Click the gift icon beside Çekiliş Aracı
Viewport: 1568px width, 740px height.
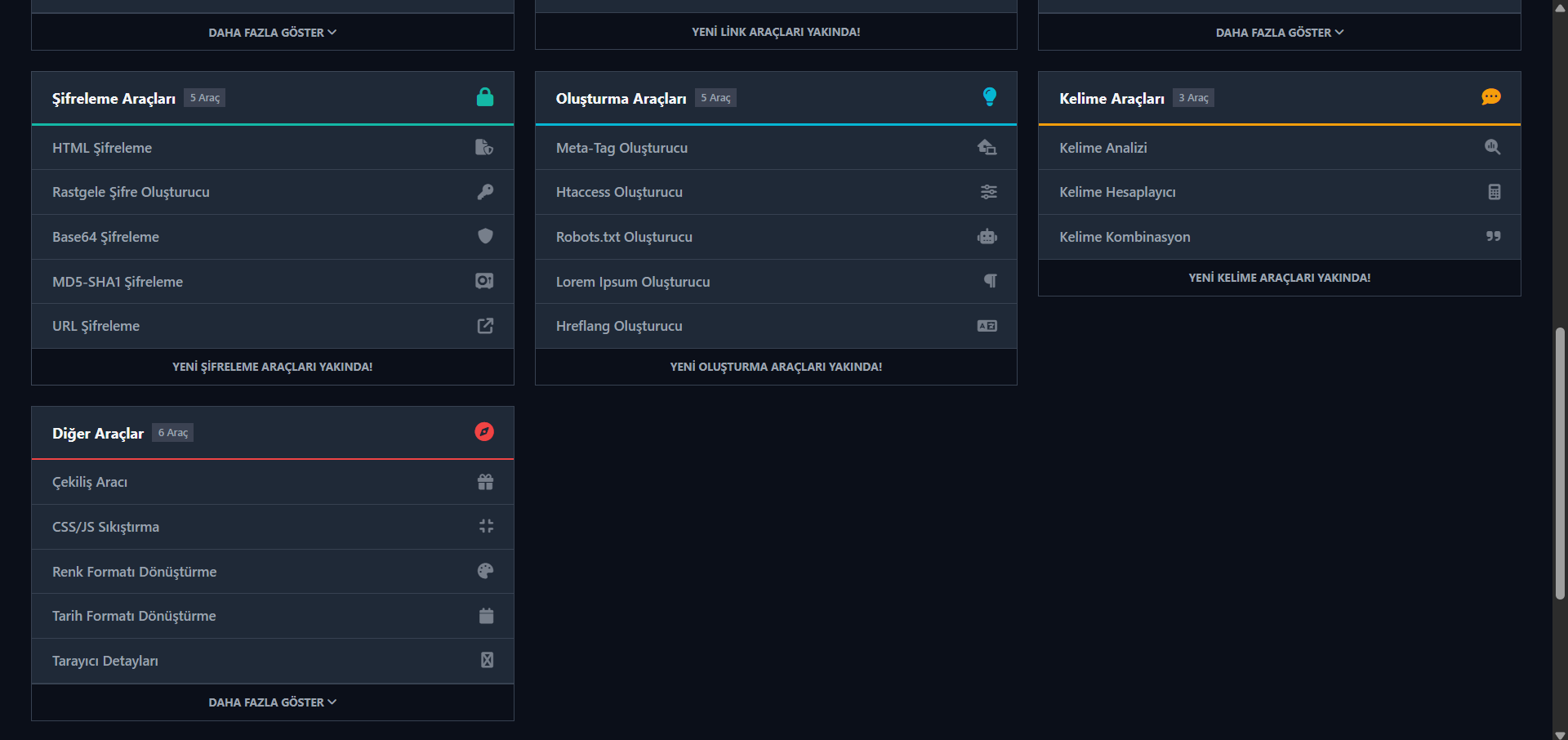485,482
